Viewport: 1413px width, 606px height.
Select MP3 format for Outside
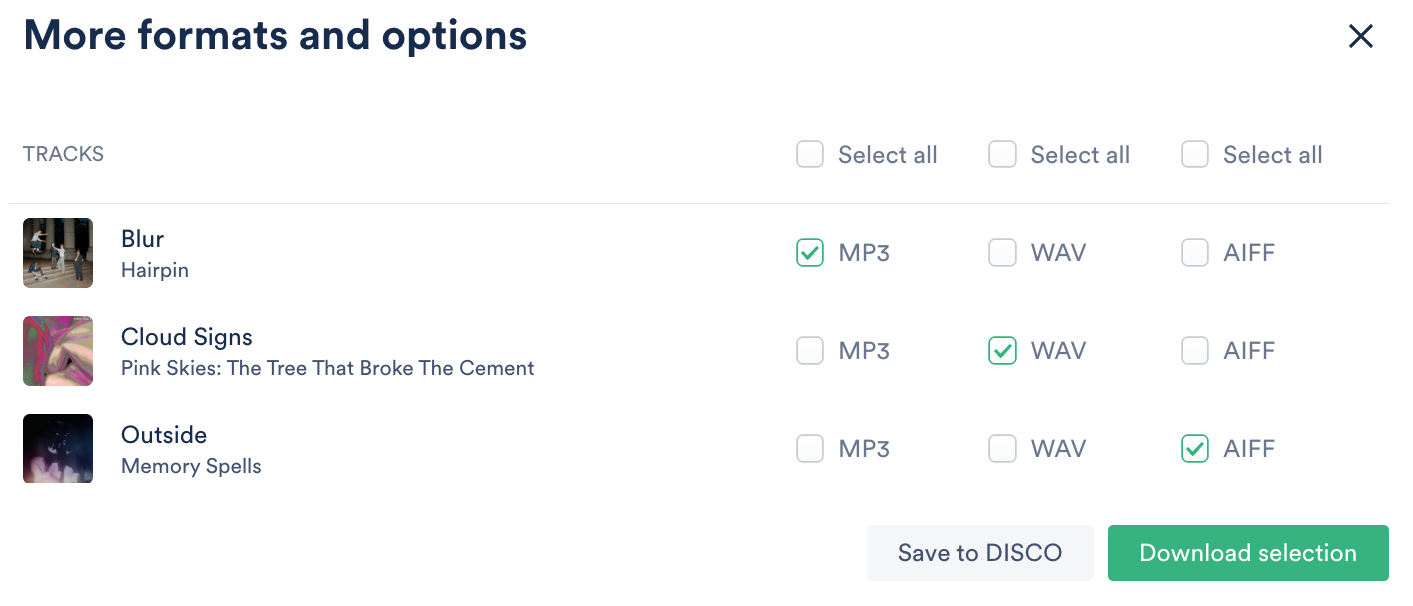pos(810,449)
